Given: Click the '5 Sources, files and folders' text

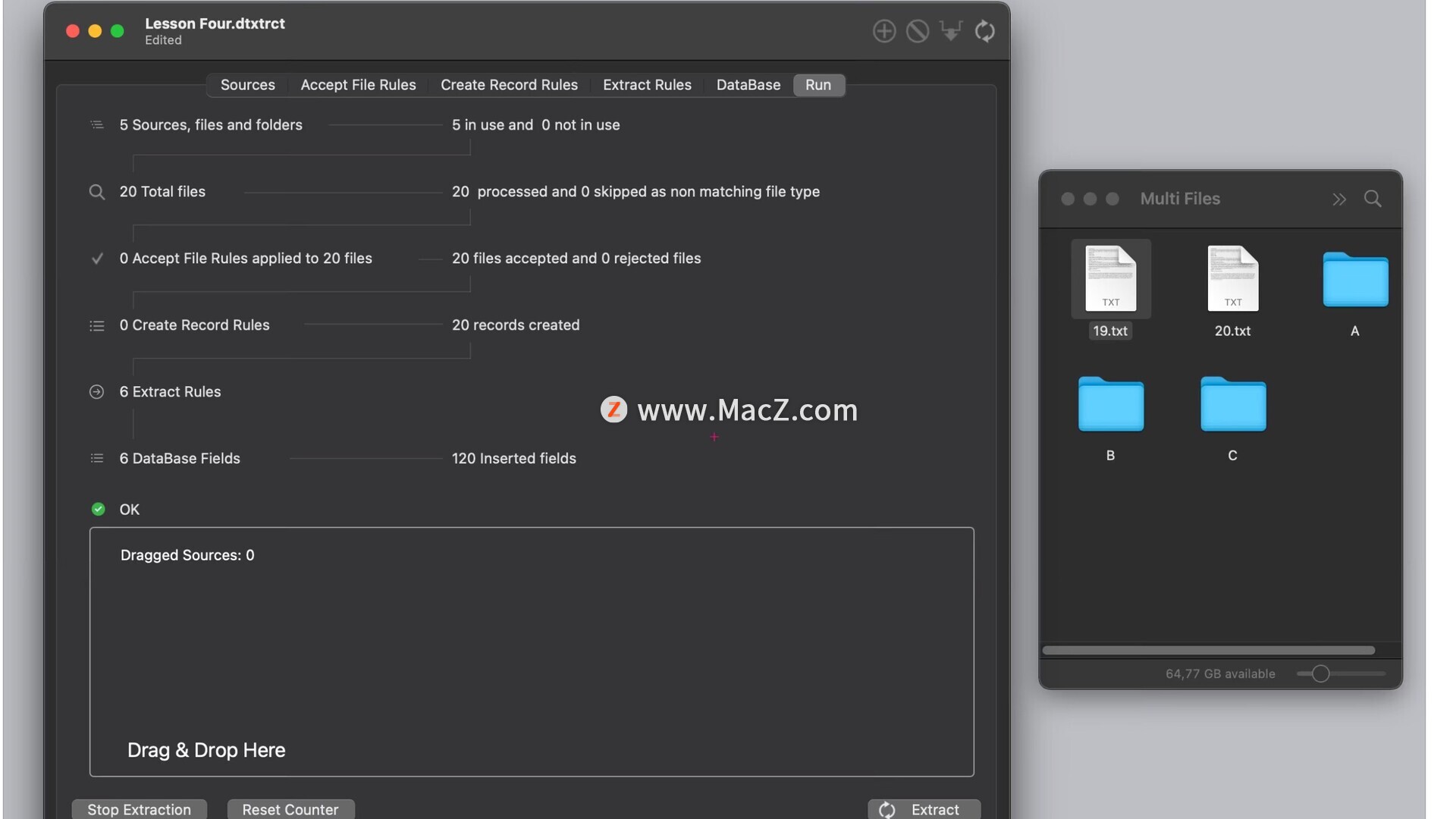Looking at the screenshot, I should pyautogui.click(x=211, y=124).
